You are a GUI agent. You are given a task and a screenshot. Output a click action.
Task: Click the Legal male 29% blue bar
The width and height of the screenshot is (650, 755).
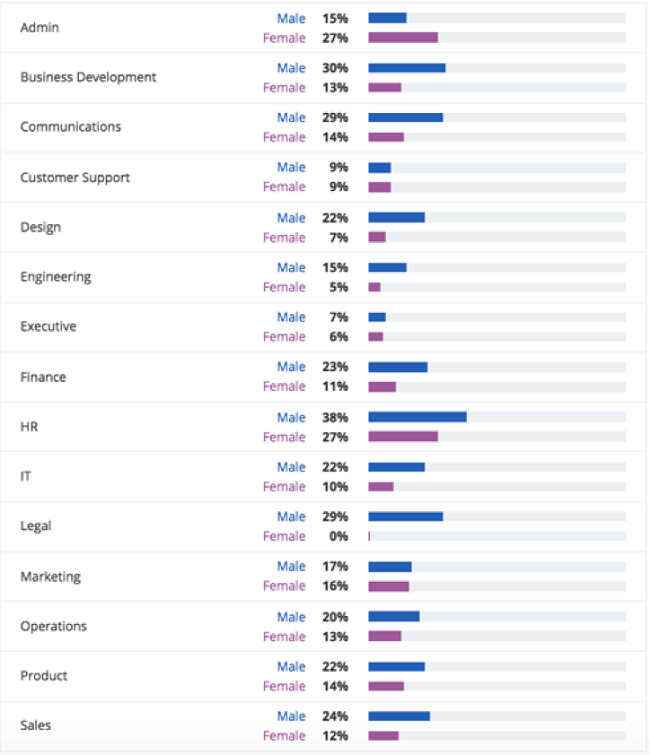click(405, 517)
